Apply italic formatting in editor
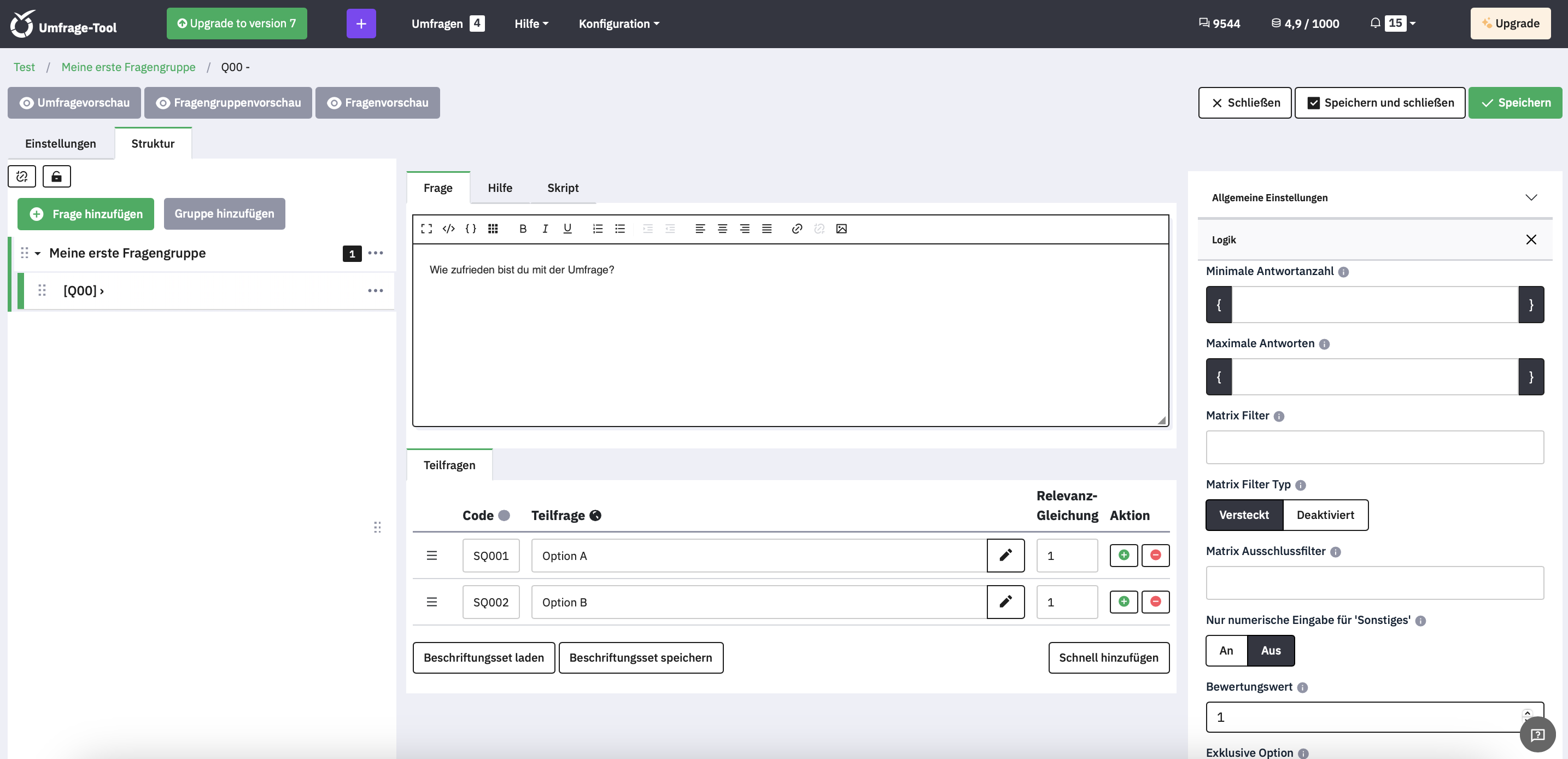This screenshot has width=1568, height=759. (545, 229)
